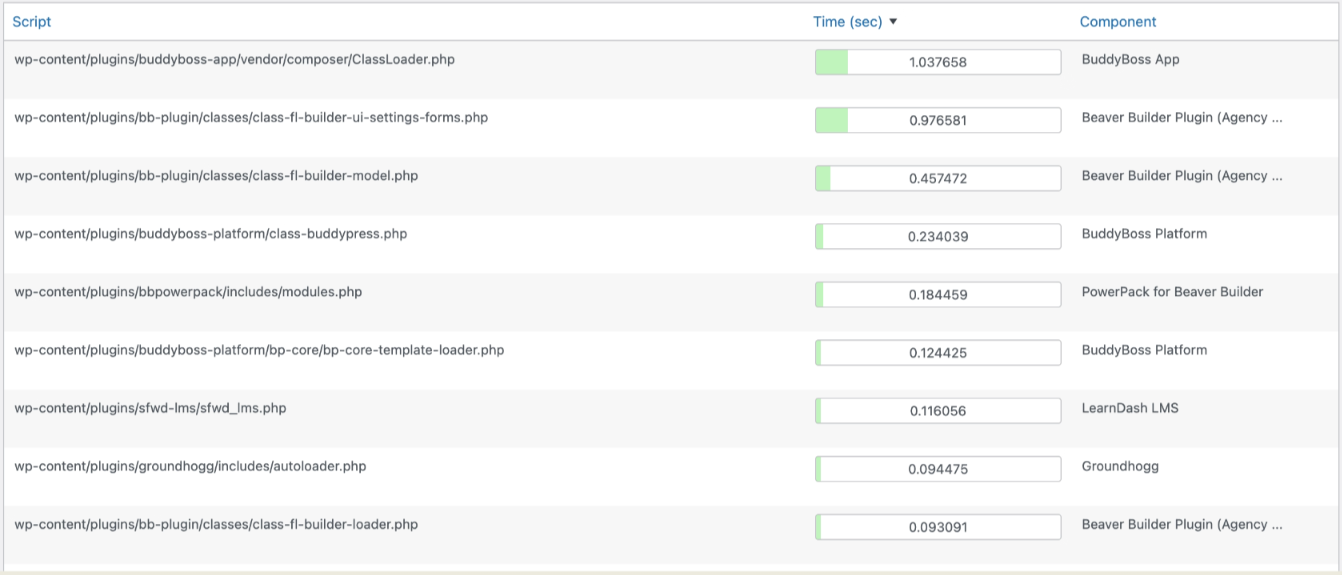This screenshot has width=1342, height=575.
Task: Click BuddyBoss Platform in bp-core-template-loader row
Action: [x=1144, y=350]
